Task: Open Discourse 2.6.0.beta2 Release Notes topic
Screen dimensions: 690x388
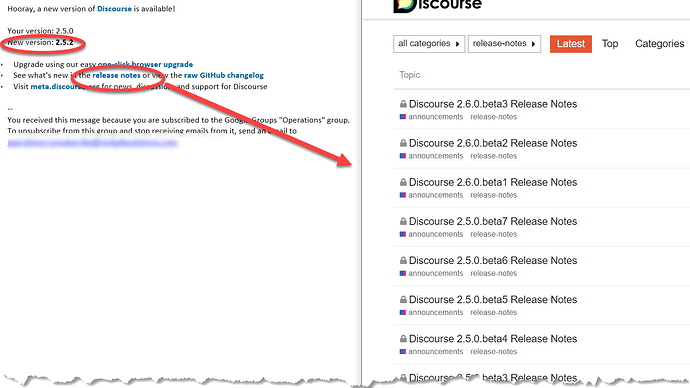Action: point(493,143)
